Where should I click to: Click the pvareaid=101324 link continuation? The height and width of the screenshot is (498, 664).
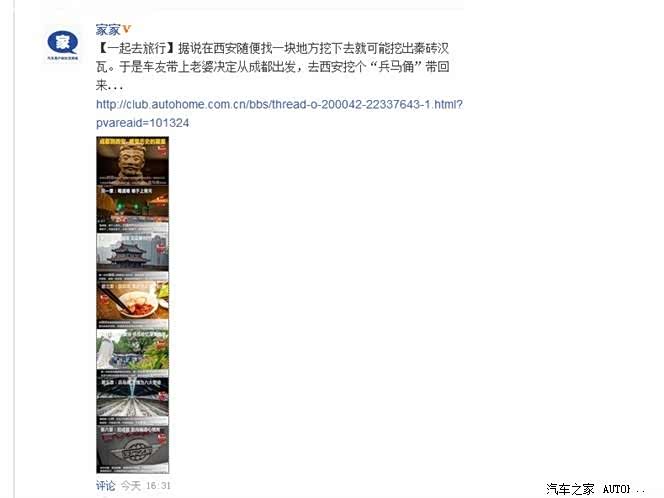tap(142, 123)
